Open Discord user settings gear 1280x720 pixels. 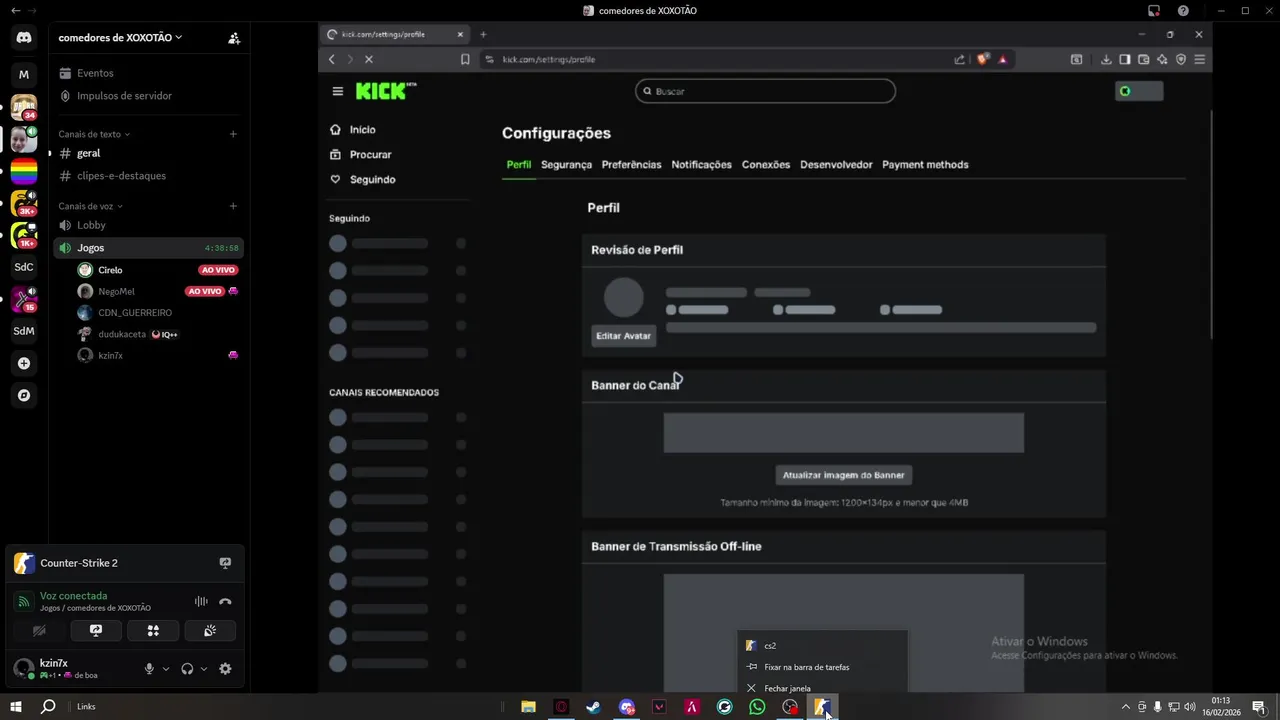pyautogui.click(x=225, y=669)
